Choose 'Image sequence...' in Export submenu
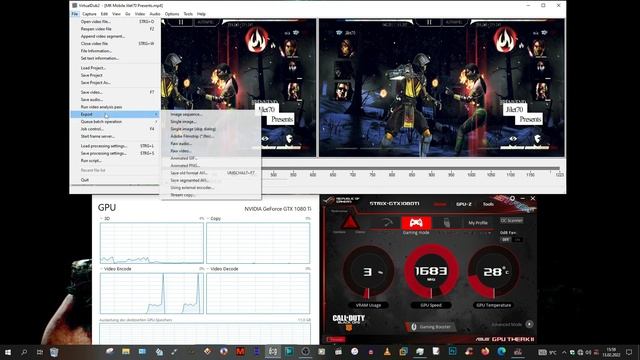Image resolution: width=640 pixels, height=360 pixels. coord(211,115)
